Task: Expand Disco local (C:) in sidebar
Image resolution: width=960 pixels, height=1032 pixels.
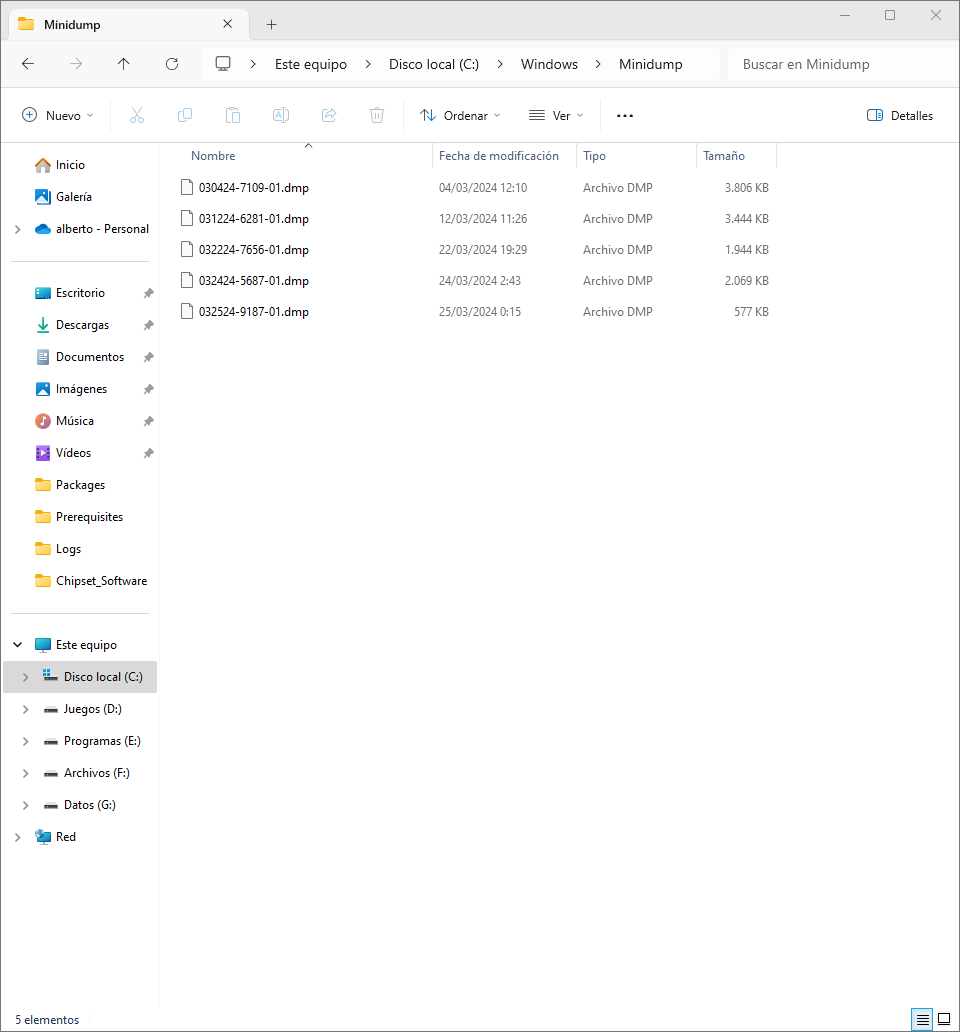Action: [26, 677]
